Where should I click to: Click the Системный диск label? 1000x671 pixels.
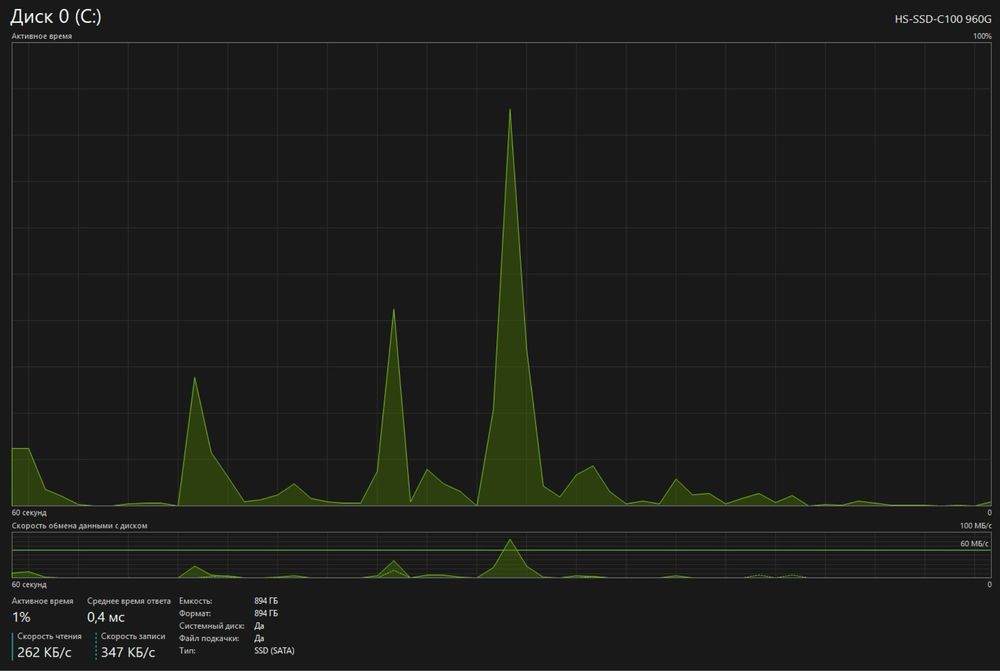(211, 626)
